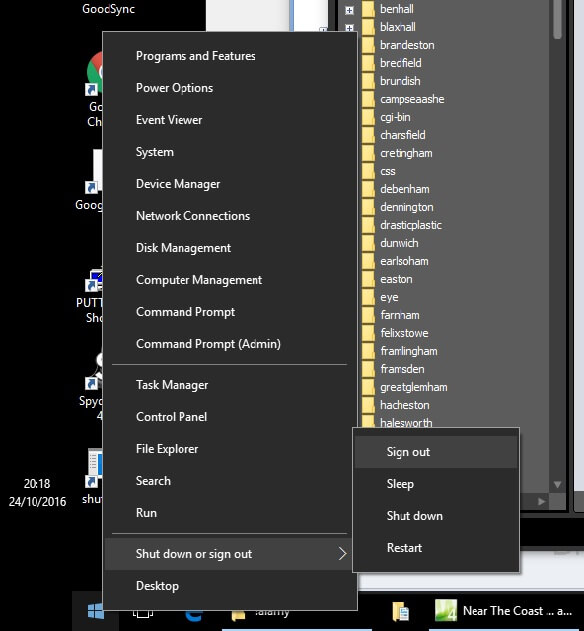Click the cgi-bin folder icon
The height and width of the screenshot is (631, 584).
368,117
